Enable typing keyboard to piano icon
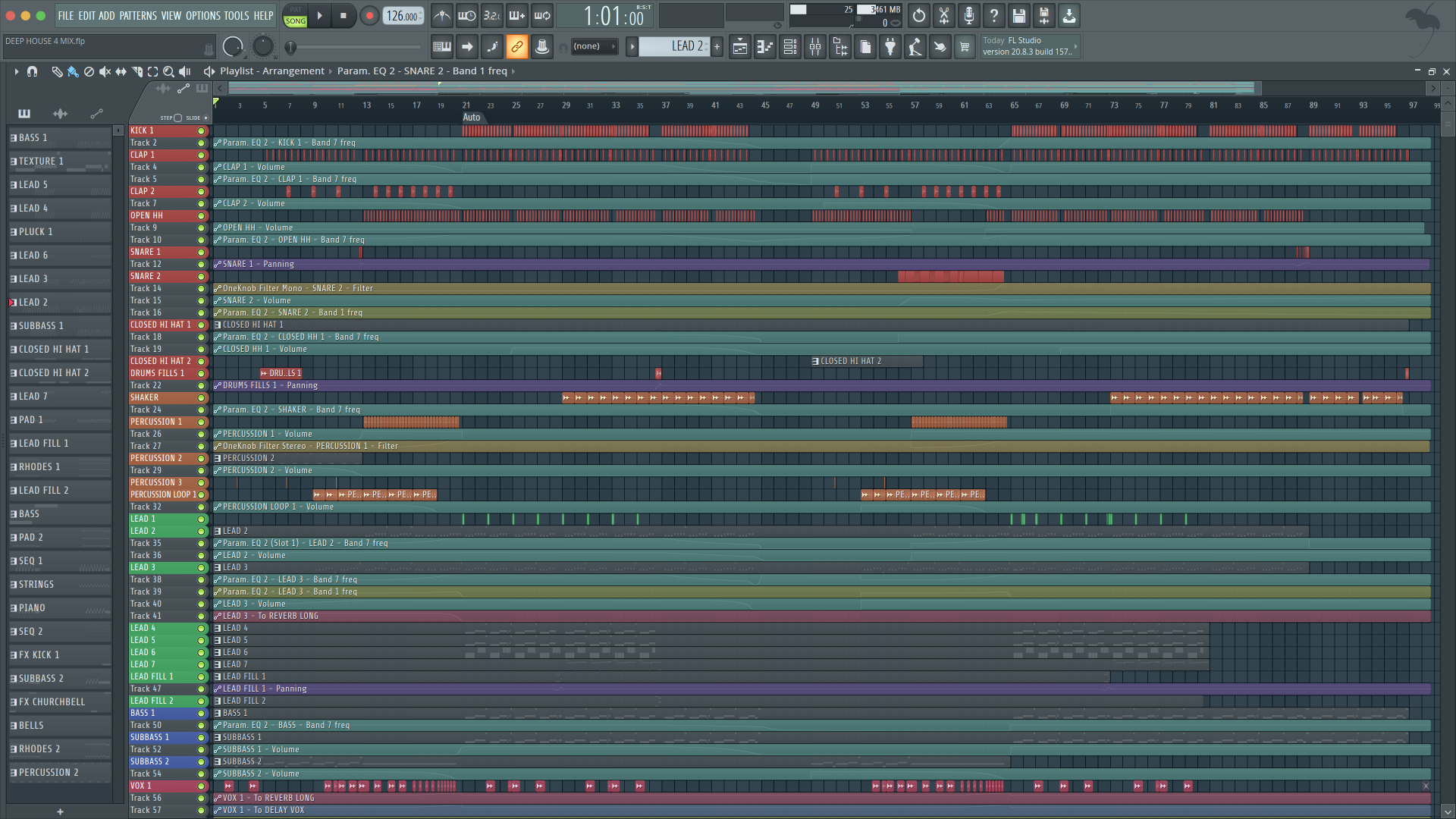This screenshot has height=819, width=1456. 442,47
